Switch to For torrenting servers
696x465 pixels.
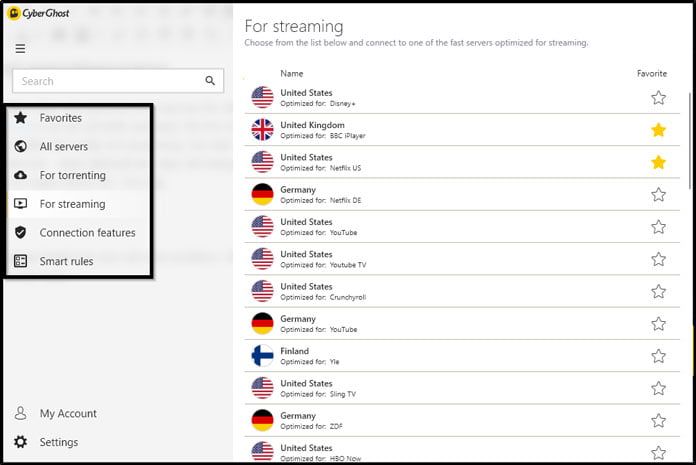pos(73,175)
